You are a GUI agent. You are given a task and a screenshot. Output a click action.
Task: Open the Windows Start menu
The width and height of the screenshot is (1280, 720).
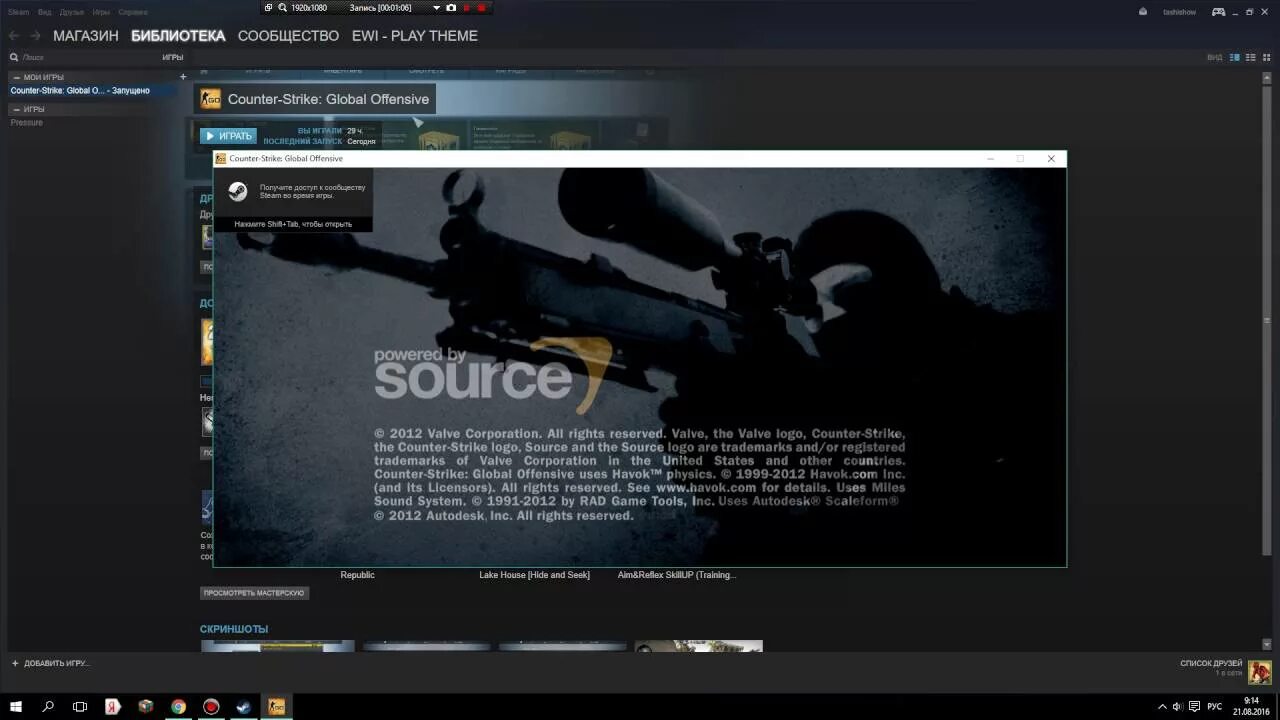click(16, 706)
